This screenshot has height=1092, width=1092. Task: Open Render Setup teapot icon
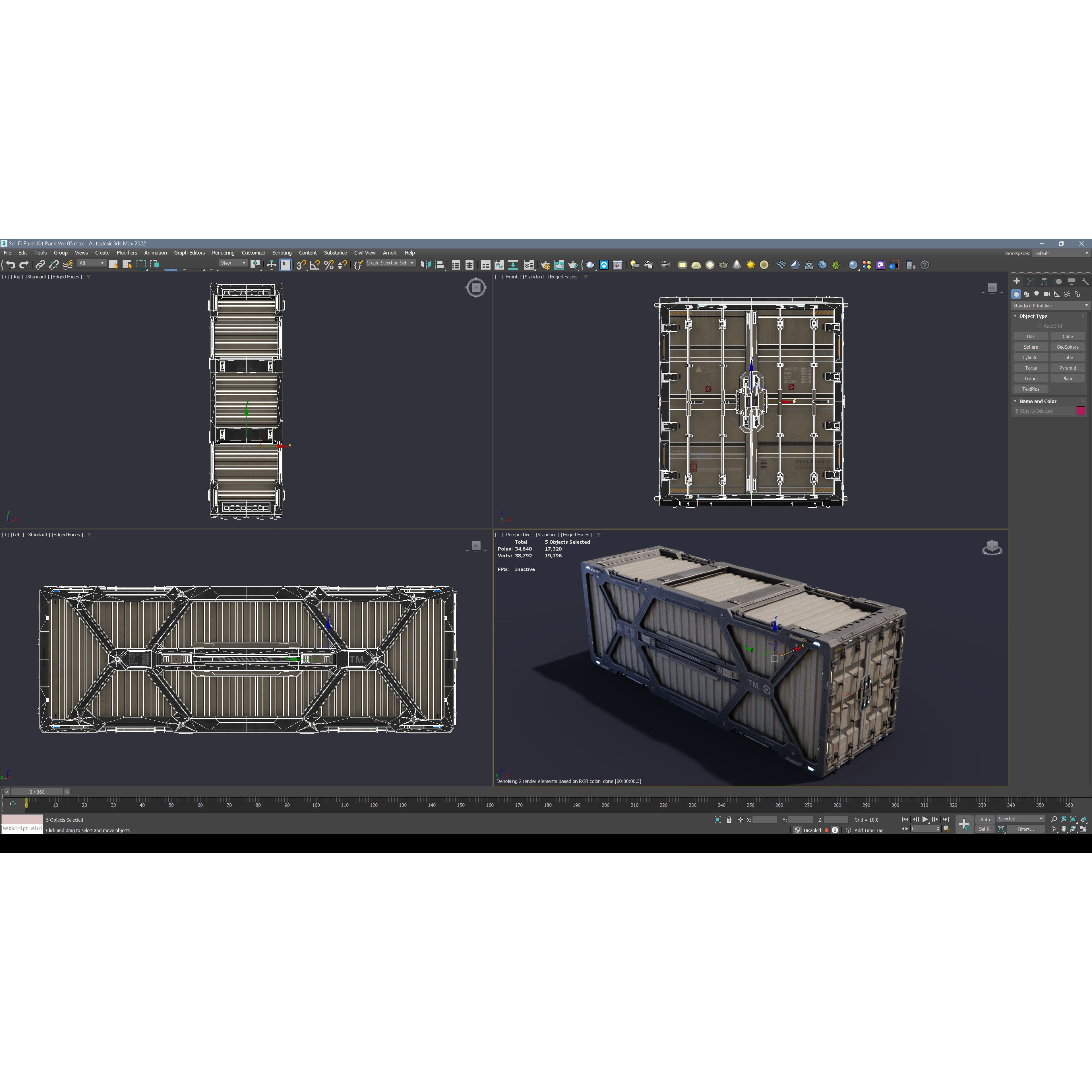545,265
